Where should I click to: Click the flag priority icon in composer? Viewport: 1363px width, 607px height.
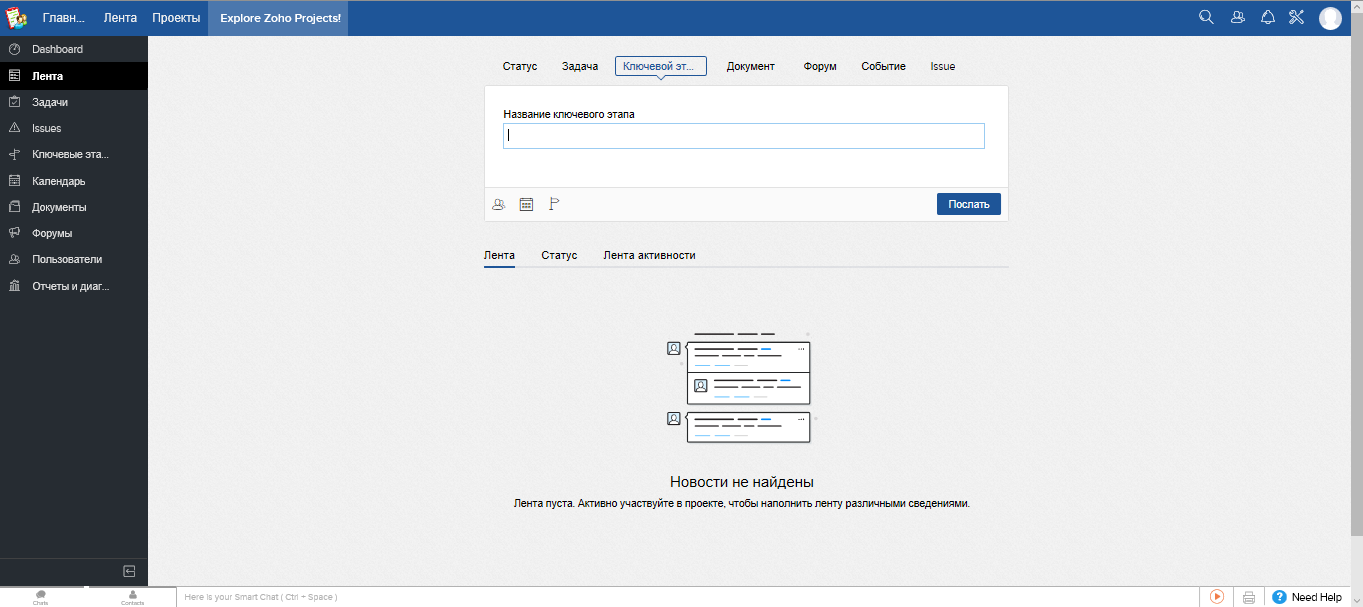click(x=553, y=203)
